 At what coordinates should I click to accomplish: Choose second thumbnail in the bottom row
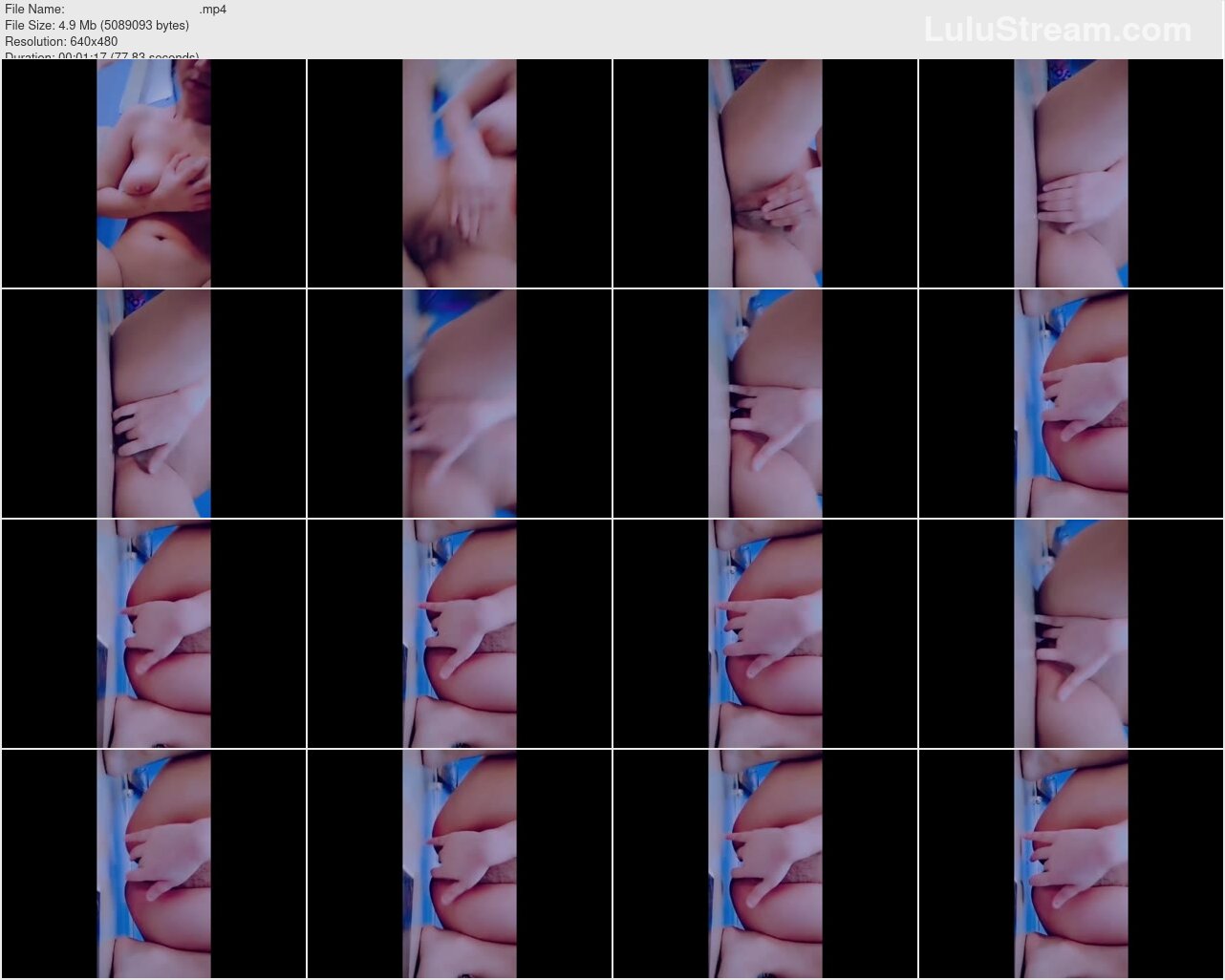coord(460,863)
